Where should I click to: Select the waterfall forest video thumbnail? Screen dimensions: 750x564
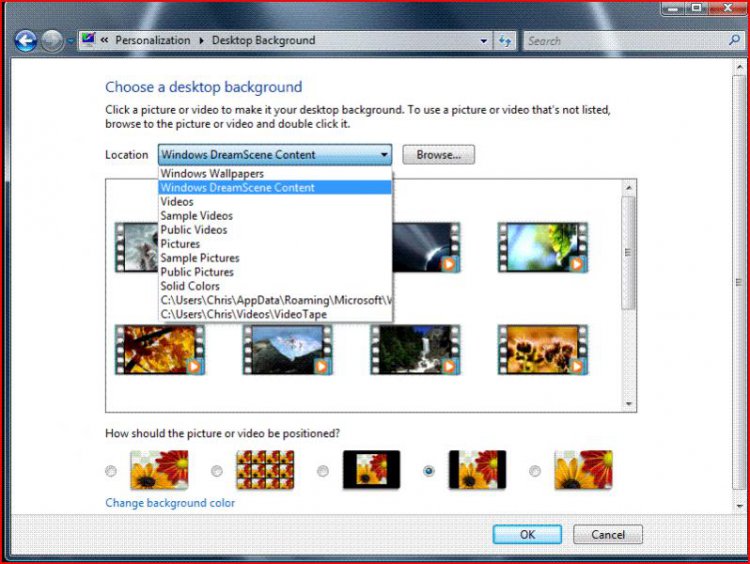(415, 350)
